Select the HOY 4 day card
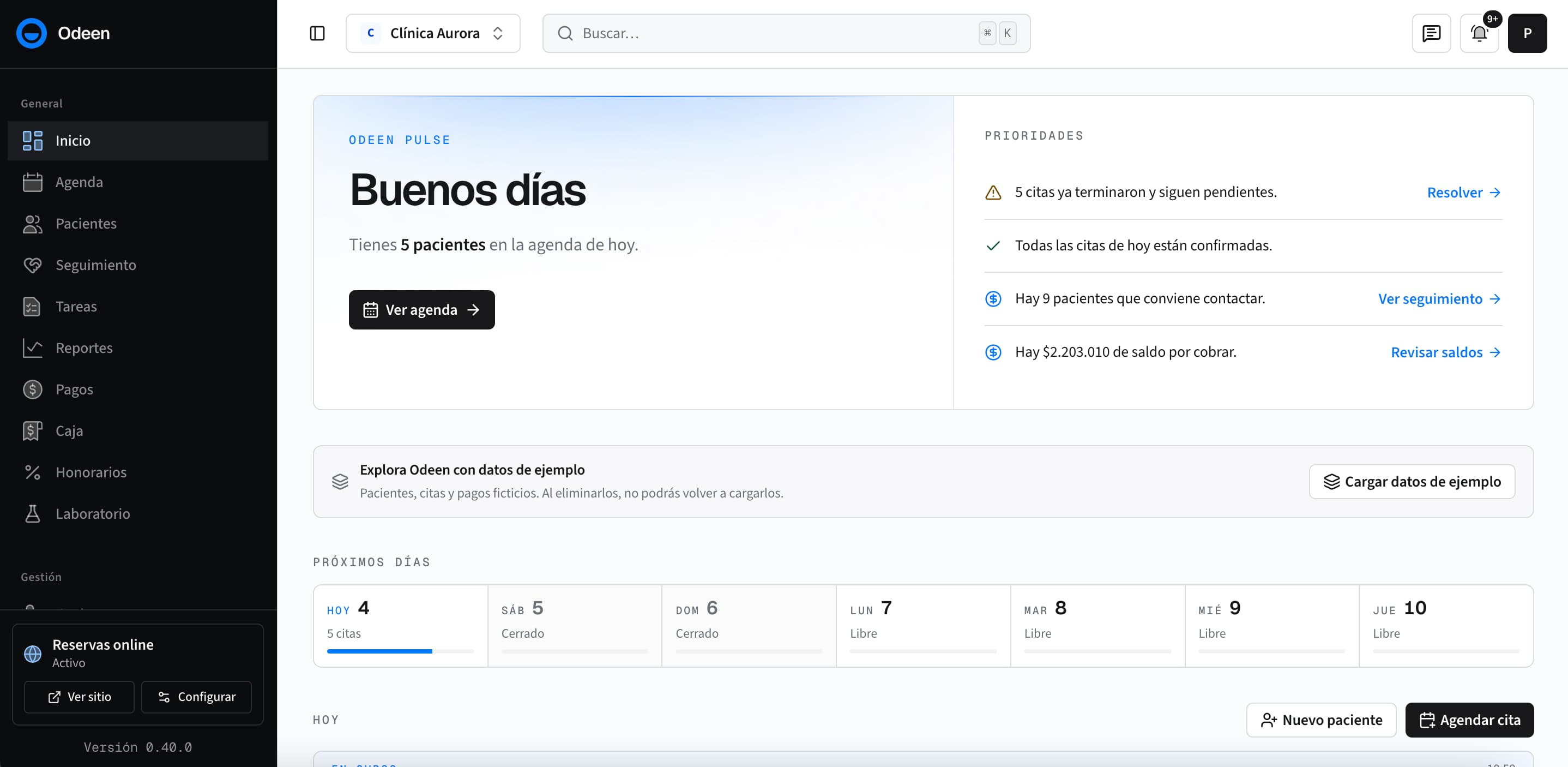The image size is (1568, 767). tap(401, 626)
